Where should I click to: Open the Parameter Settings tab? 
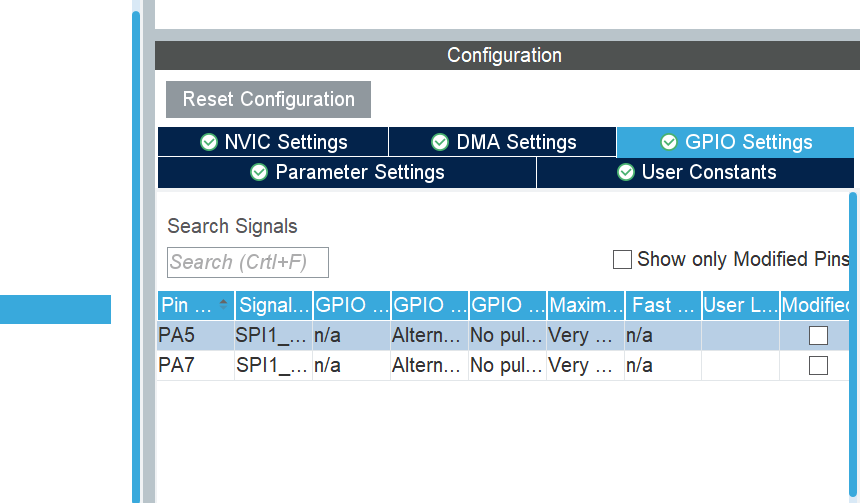pos(347,172)
